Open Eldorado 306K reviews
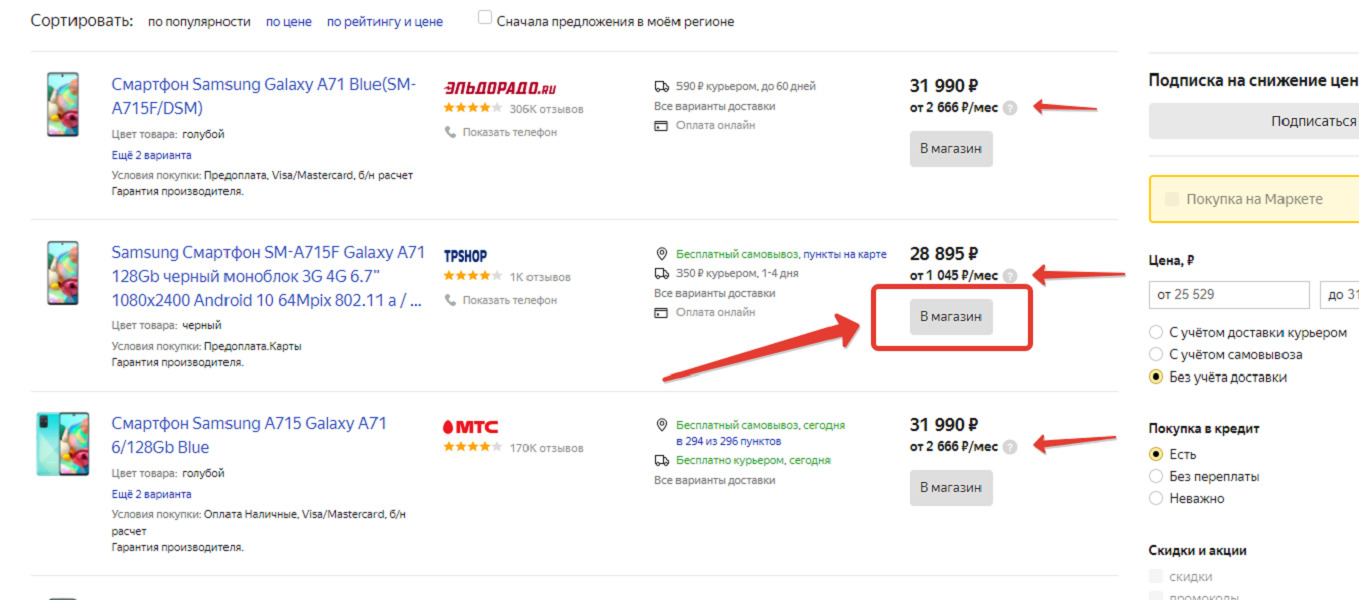1359x600 pixels. pos(546,109)
